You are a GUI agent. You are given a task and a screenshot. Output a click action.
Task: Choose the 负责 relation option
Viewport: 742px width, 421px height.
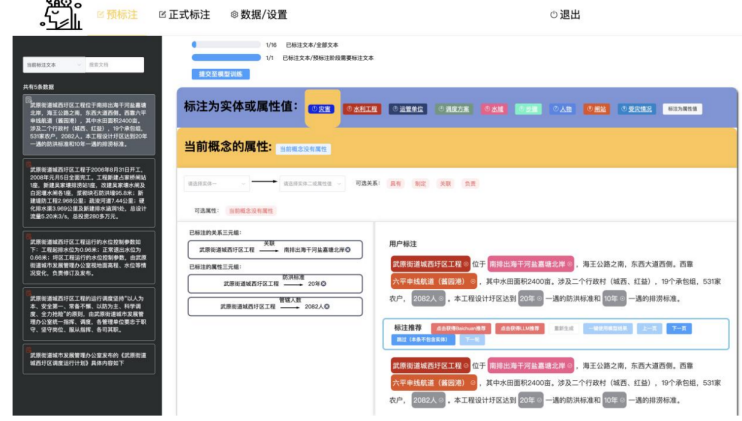coord(469,184)
